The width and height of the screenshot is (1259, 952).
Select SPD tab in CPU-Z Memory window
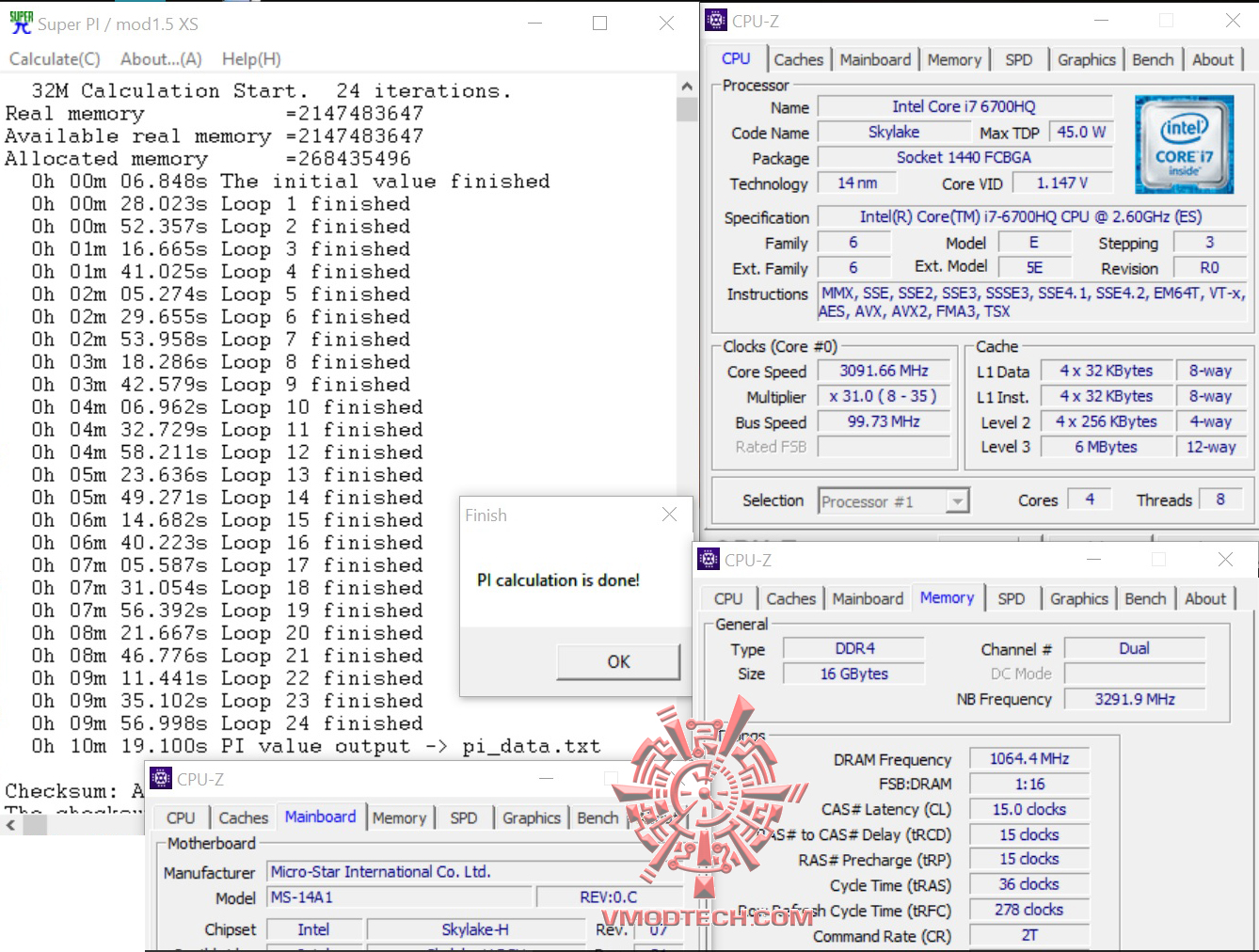point(1012,598)
